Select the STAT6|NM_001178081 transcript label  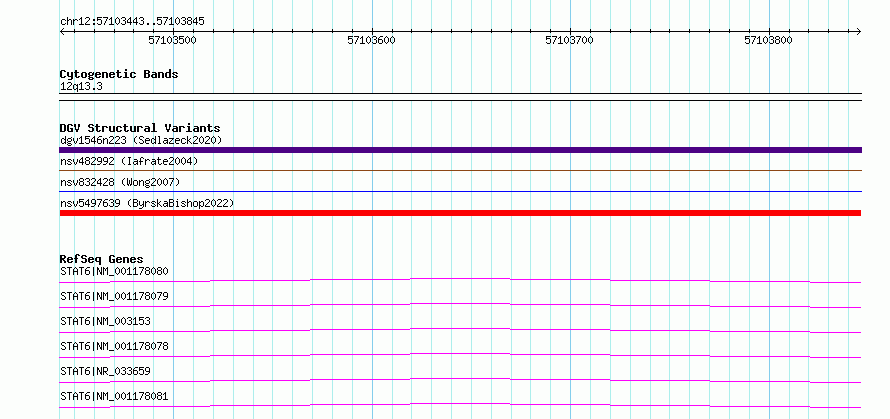pyautogui.click(x=114, y=396)
